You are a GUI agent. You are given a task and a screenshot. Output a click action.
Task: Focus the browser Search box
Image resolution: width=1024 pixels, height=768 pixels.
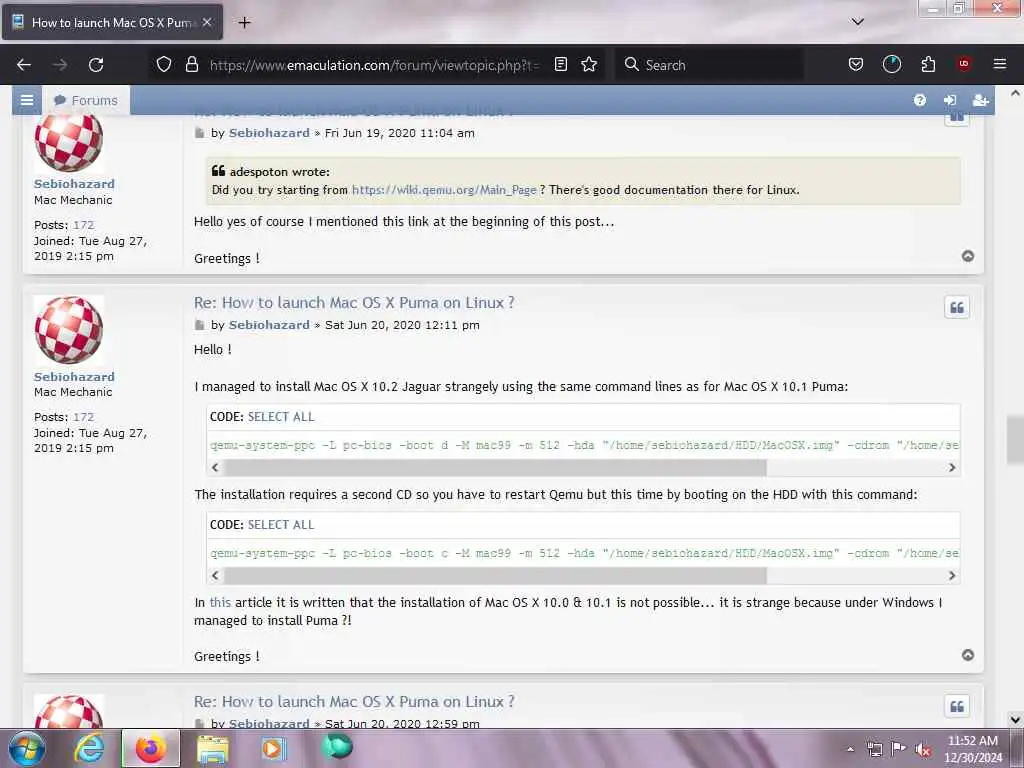tap(709, 65)
